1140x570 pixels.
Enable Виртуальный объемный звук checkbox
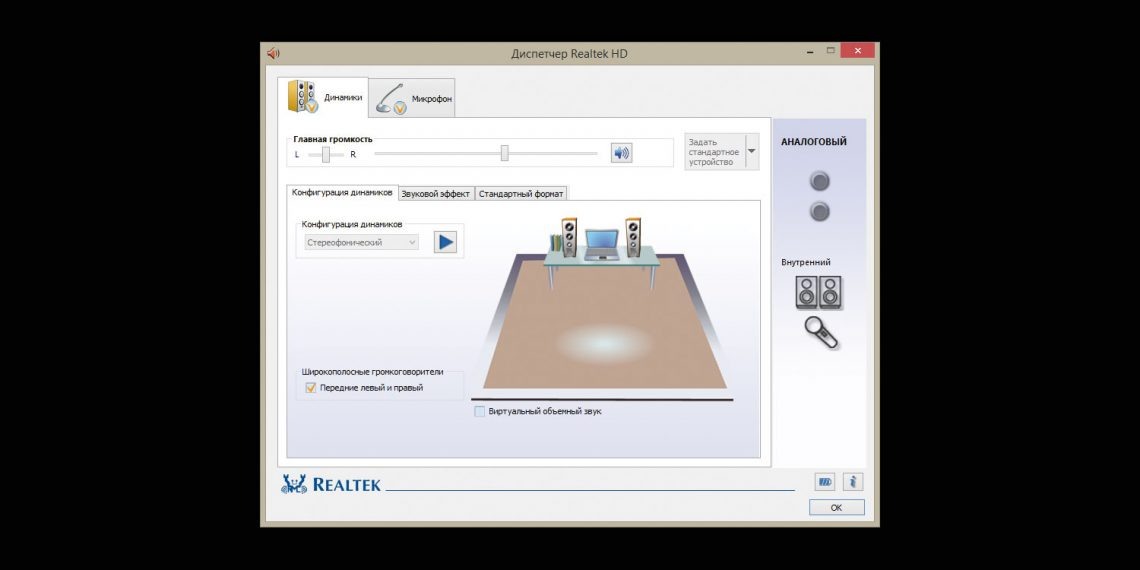(480, 412)
